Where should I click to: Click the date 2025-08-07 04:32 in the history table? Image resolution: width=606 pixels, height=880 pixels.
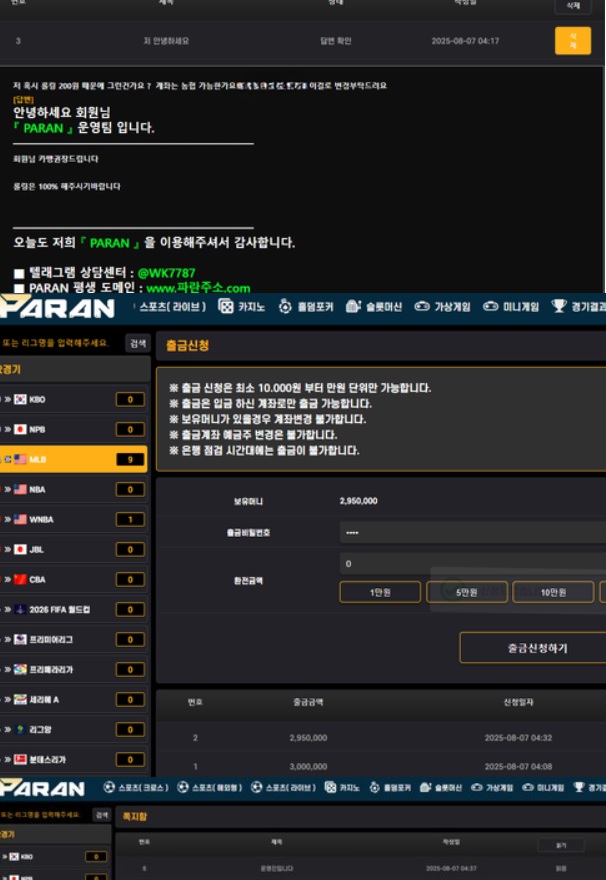518,737
